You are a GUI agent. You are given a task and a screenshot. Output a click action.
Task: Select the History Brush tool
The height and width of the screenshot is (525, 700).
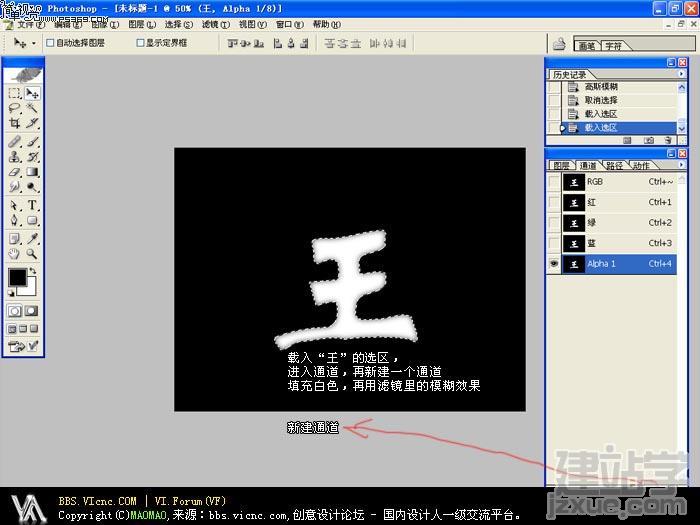[x=32, y=157]
